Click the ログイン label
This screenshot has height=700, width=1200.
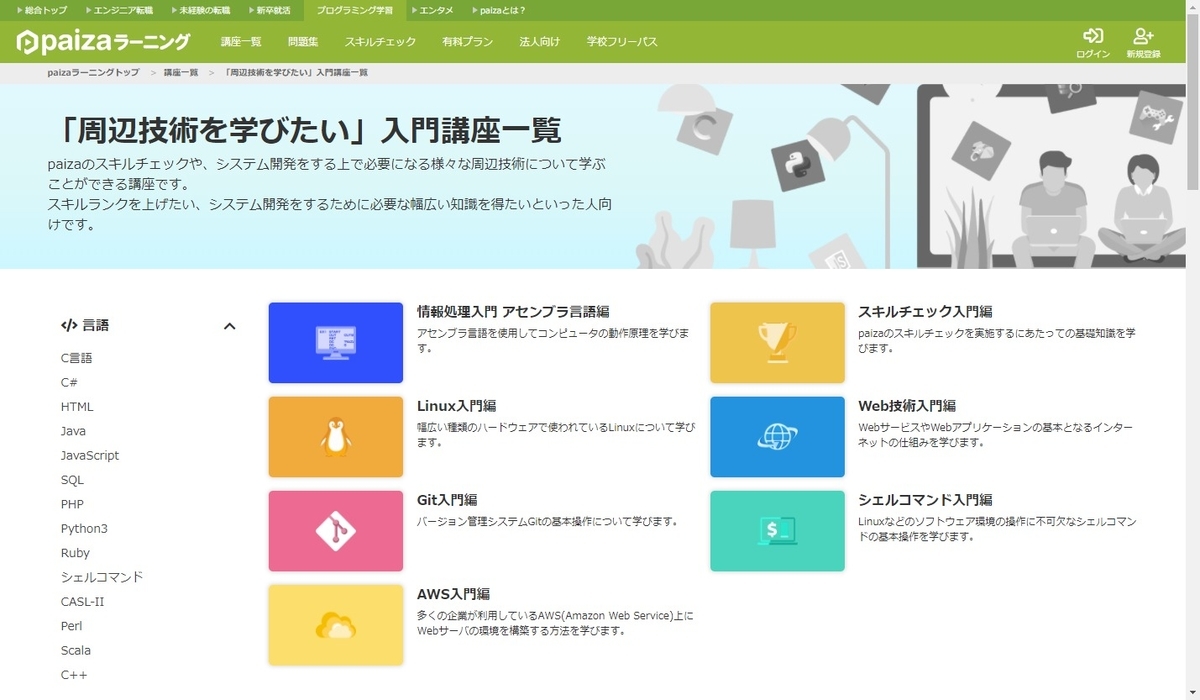click(x=1093, y=54)
